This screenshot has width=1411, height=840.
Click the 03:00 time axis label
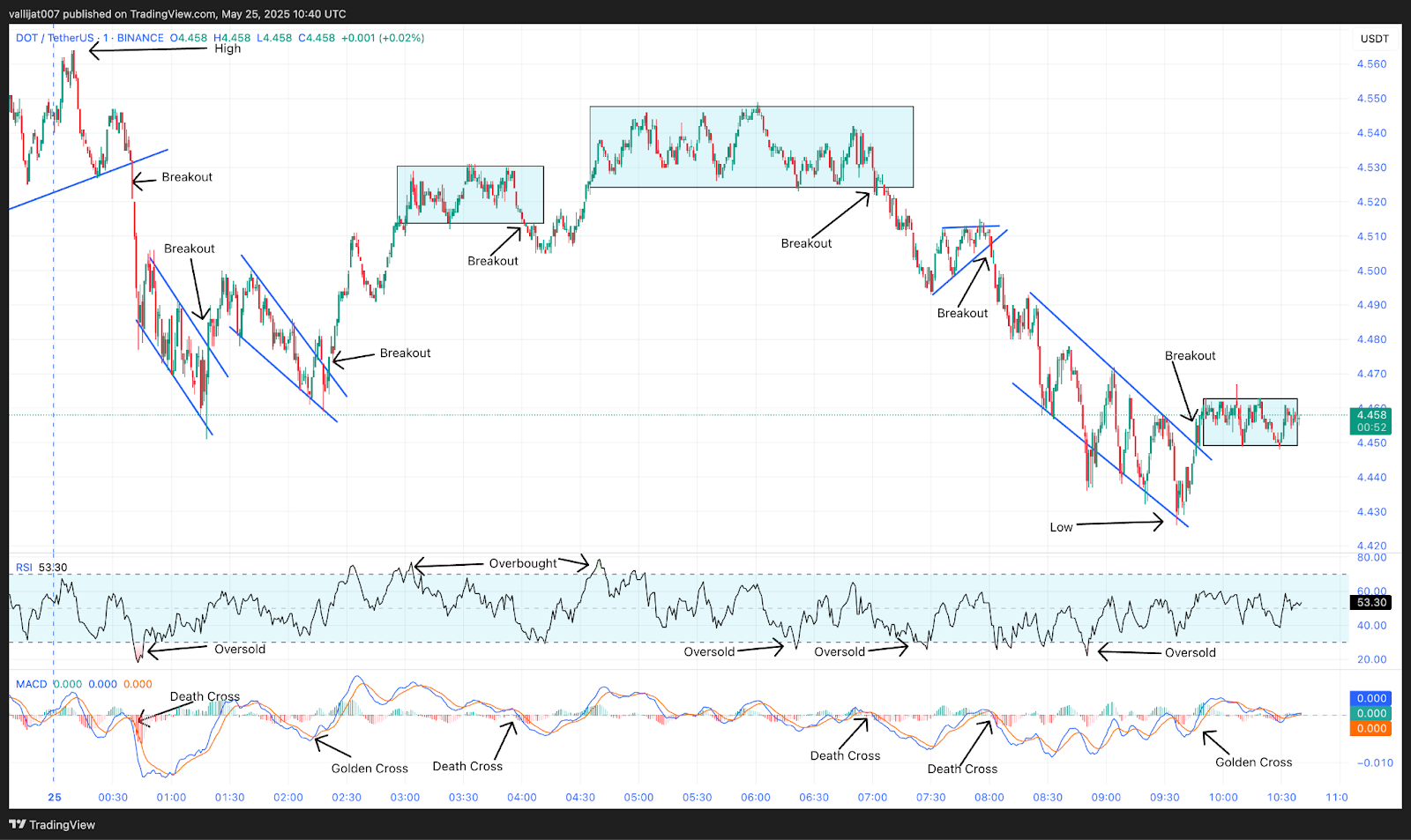tap(405, 797)
